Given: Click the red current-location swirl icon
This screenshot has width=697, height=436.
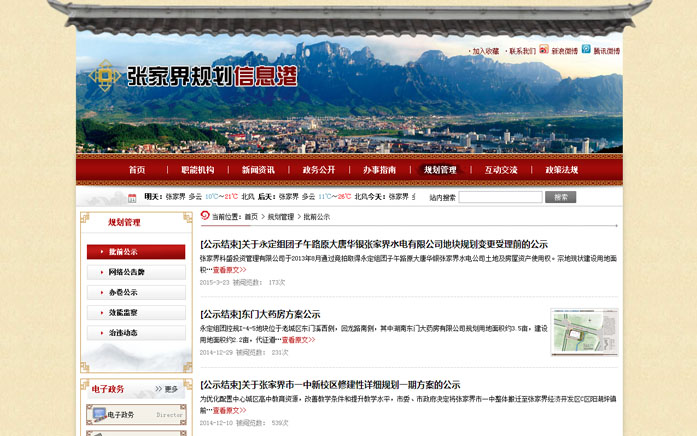Looking at the screenshot, I should pyautogui.click(x=204, y=216).
